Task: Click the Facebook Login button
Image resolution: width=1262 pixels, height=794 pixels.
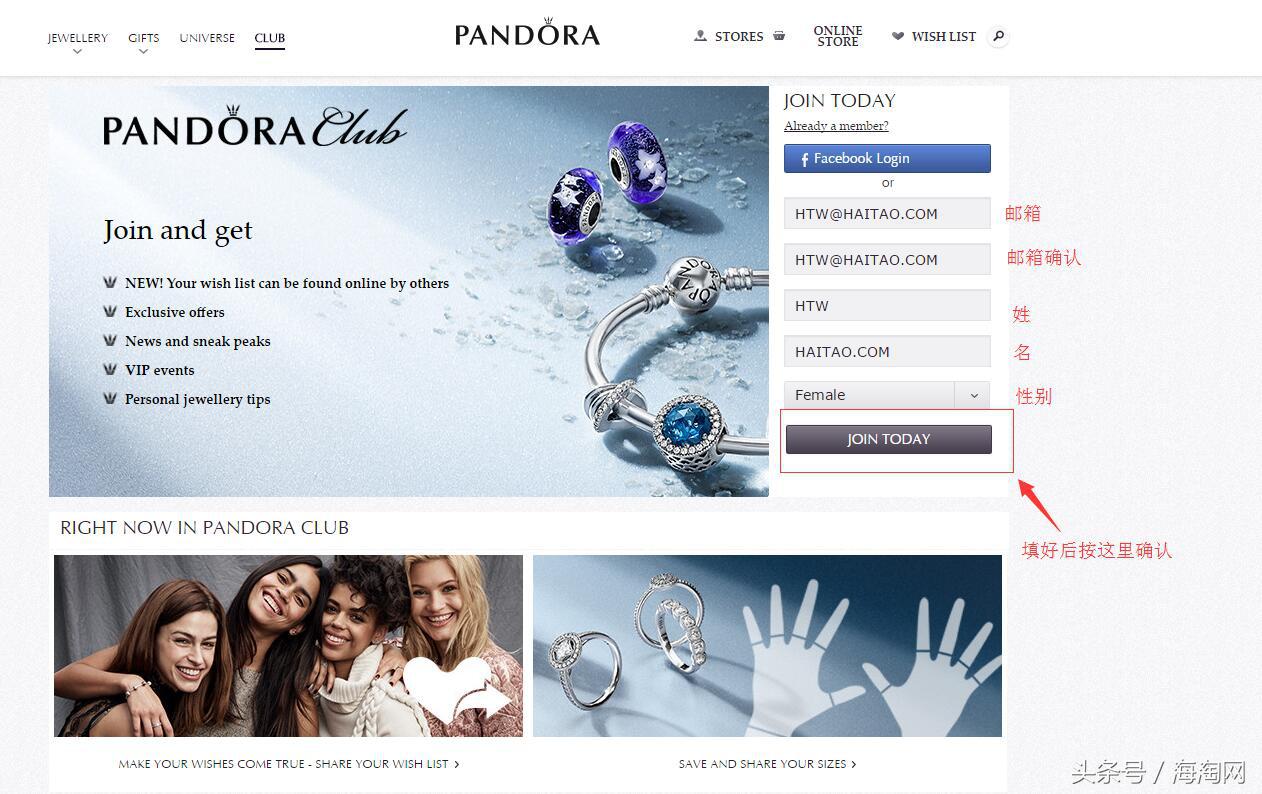Action: (x=887, y=158)
